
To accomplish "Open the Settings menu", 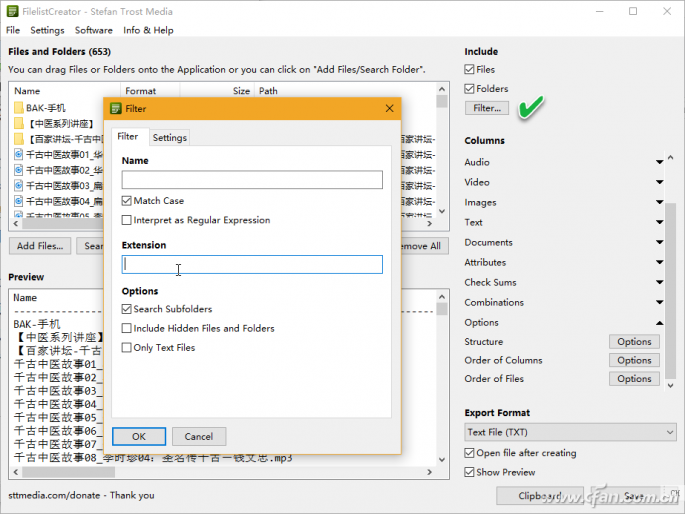I will [47, 30].
